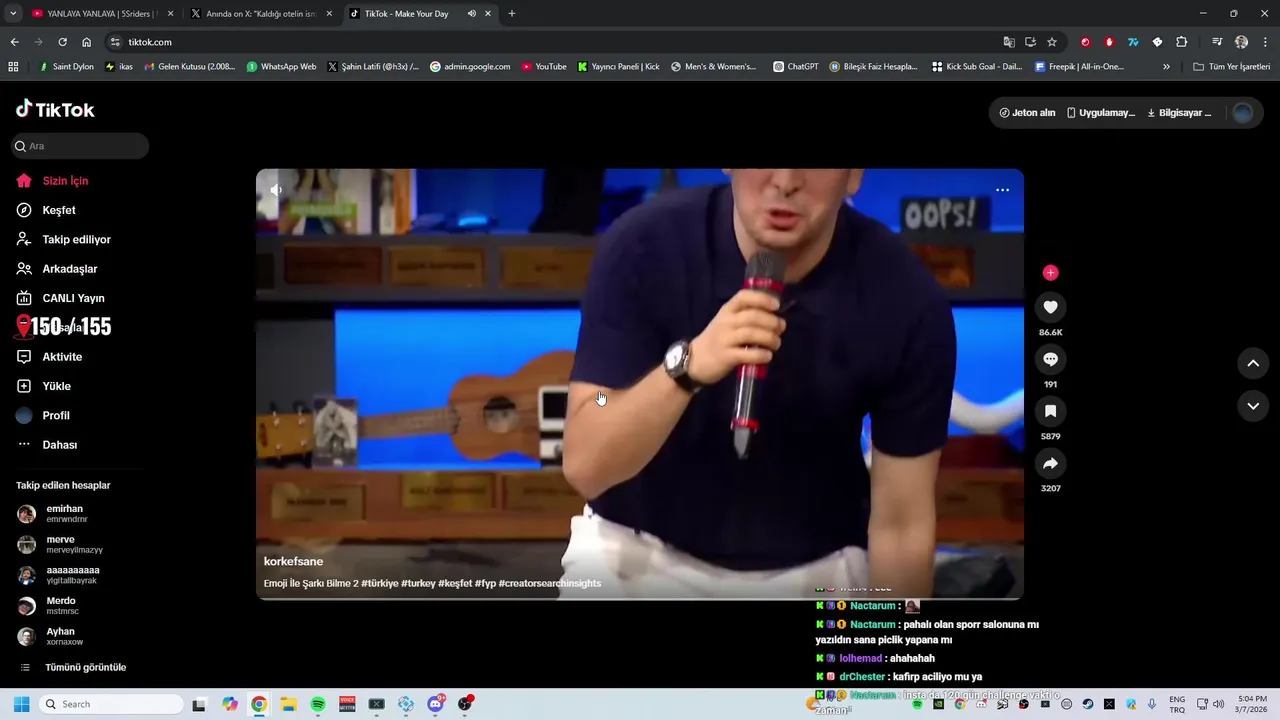Open Yayıncı Paneli | Kick bookmark
Viewport: 1280px width, 720px height.
(619, 67)
